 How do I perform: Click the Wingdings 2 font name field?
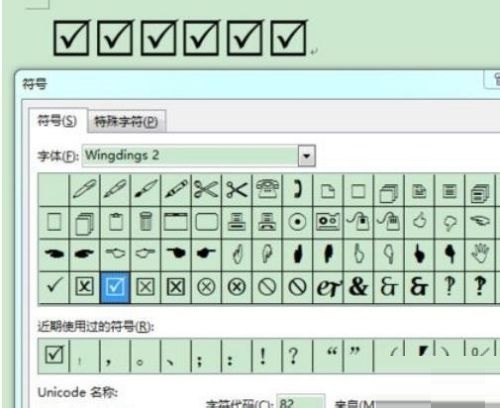(x=190, y=156)
